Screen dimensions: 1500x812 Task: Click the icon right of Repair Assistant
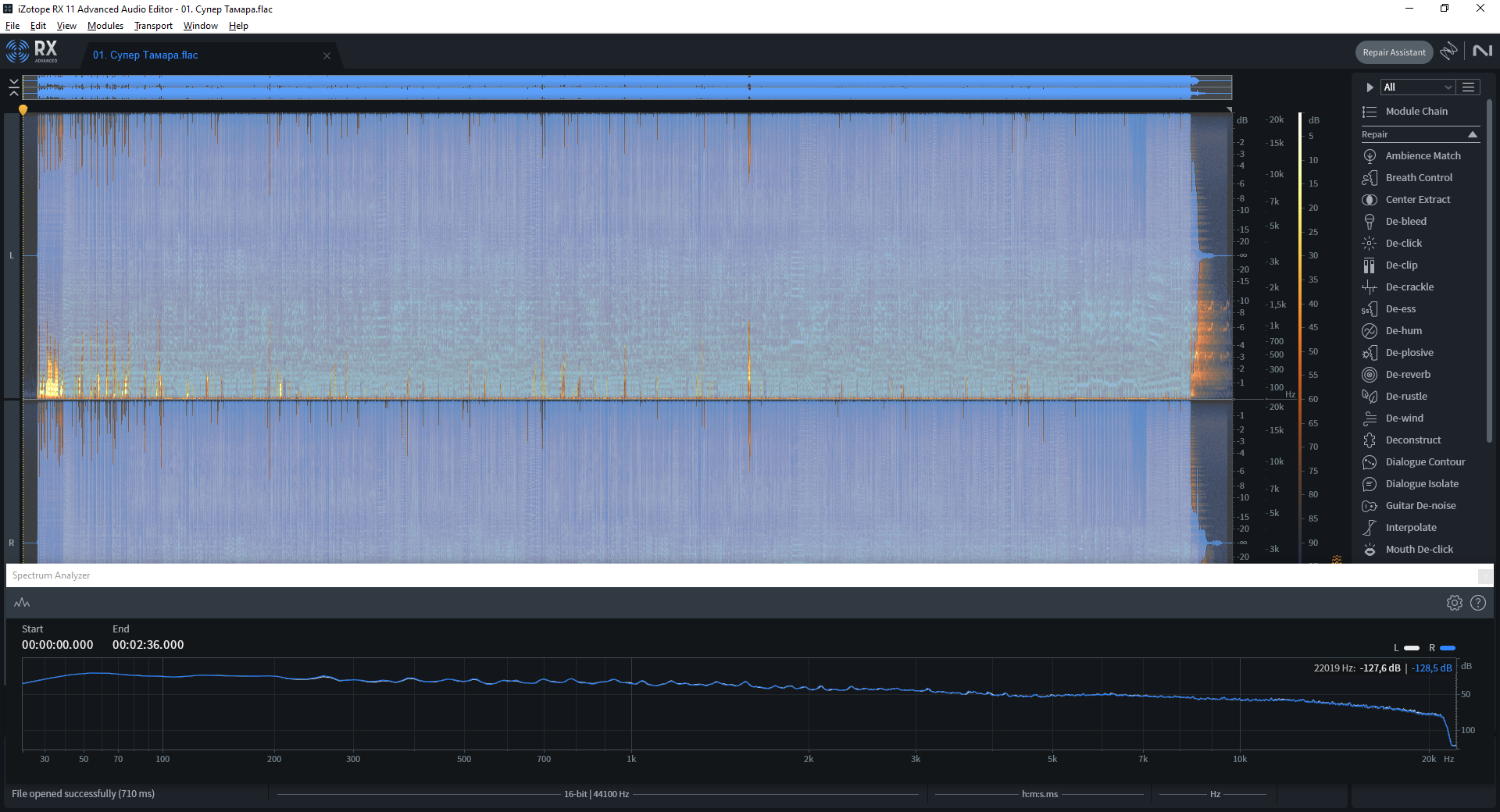(1448, 52)
